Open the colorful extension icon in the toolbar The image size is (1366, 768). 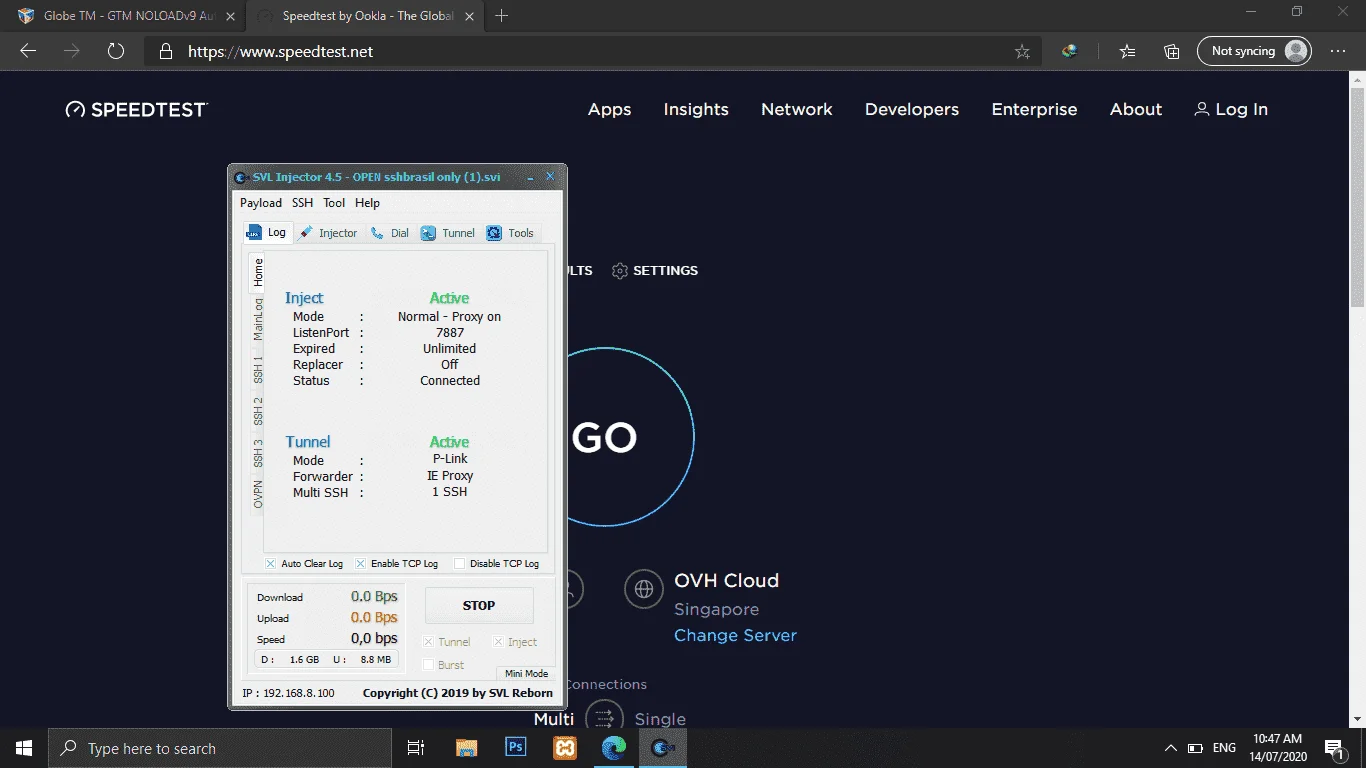pos(1069,51)
